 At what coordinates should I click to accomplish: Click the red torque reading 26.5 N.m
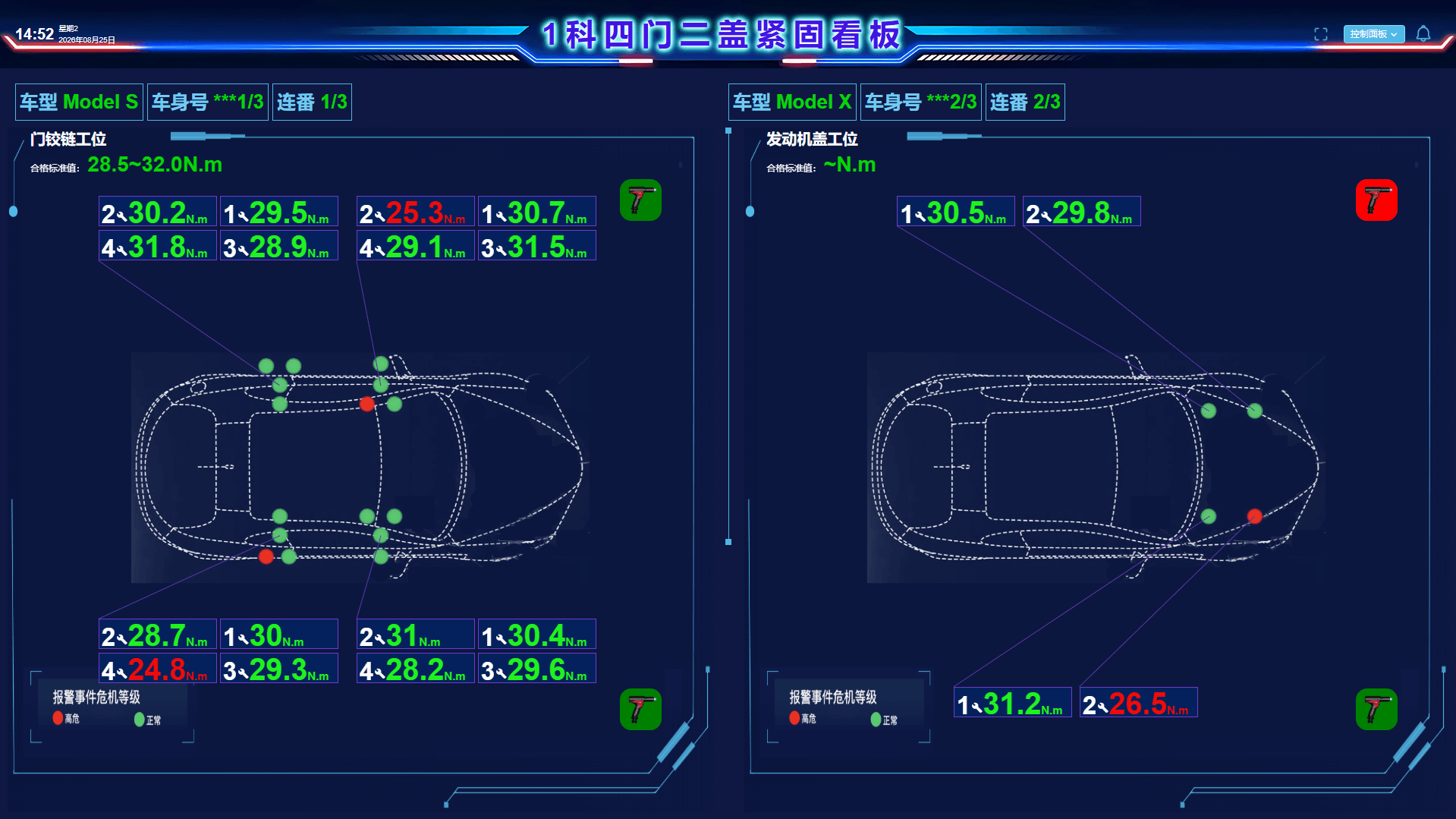tap(1139, 703)
